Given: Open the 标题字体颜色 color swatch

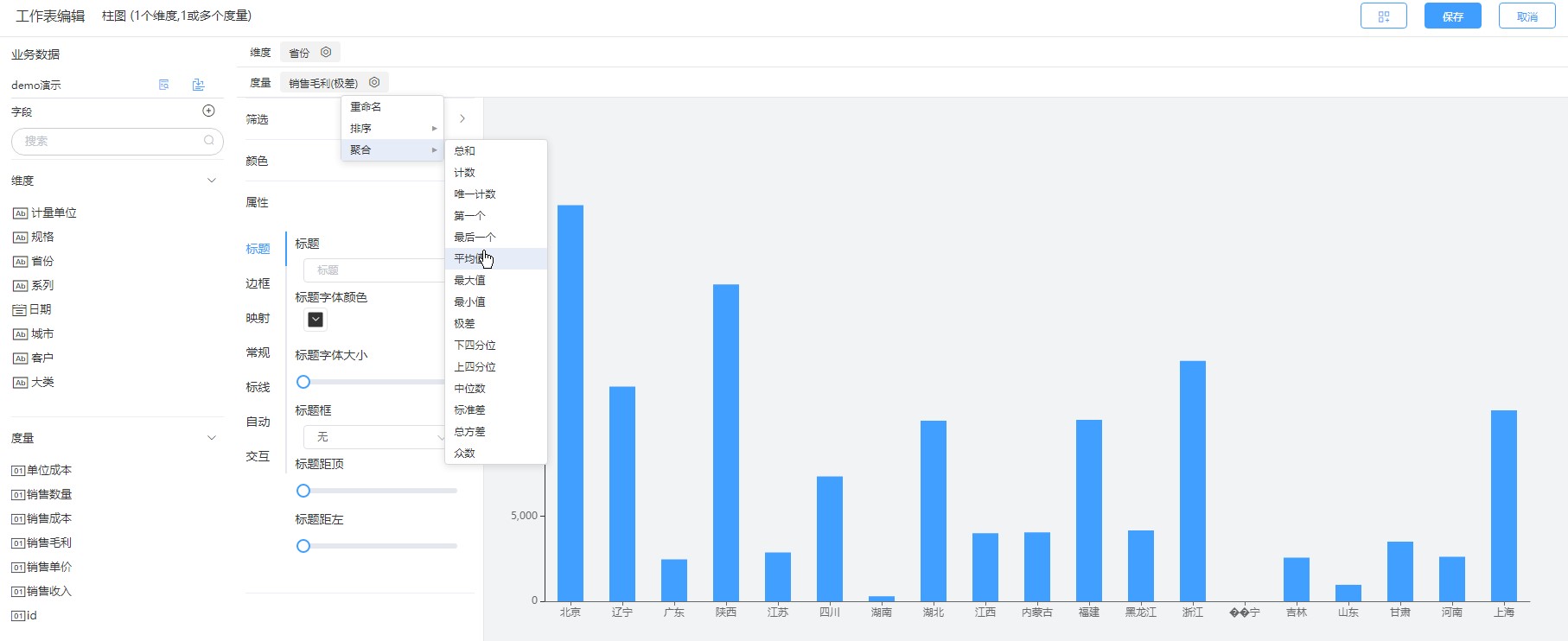Looking at the screenshot, I should pos(316,320).
